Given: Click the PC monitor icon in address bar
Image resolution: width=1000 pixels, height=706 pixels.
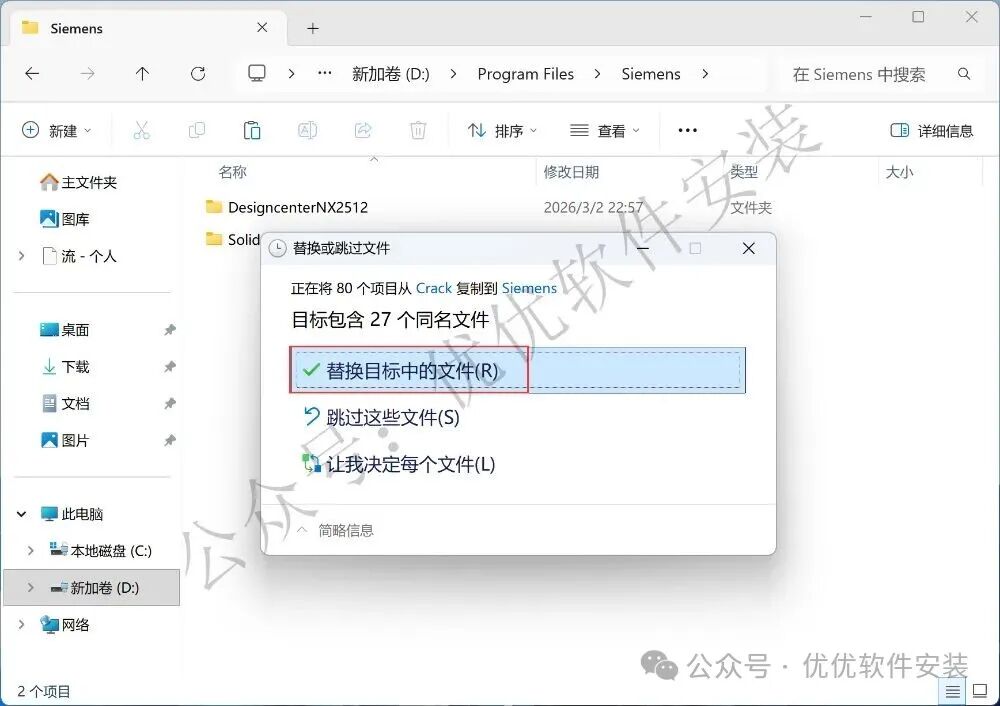Looking at the screenshot, I should 257,73.
